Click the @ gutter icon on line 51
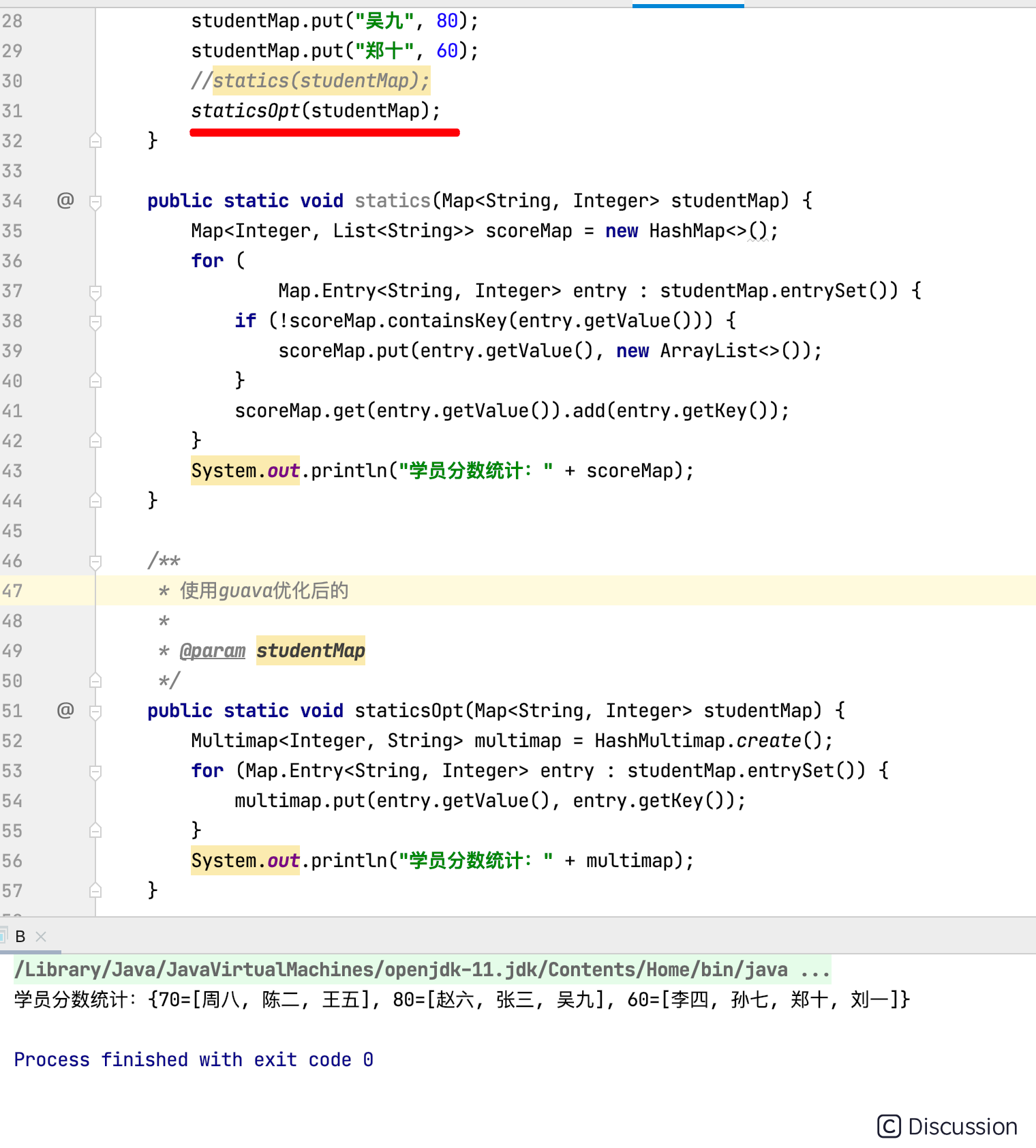This screenshot has width=1036, height=1148. [65, 710]
